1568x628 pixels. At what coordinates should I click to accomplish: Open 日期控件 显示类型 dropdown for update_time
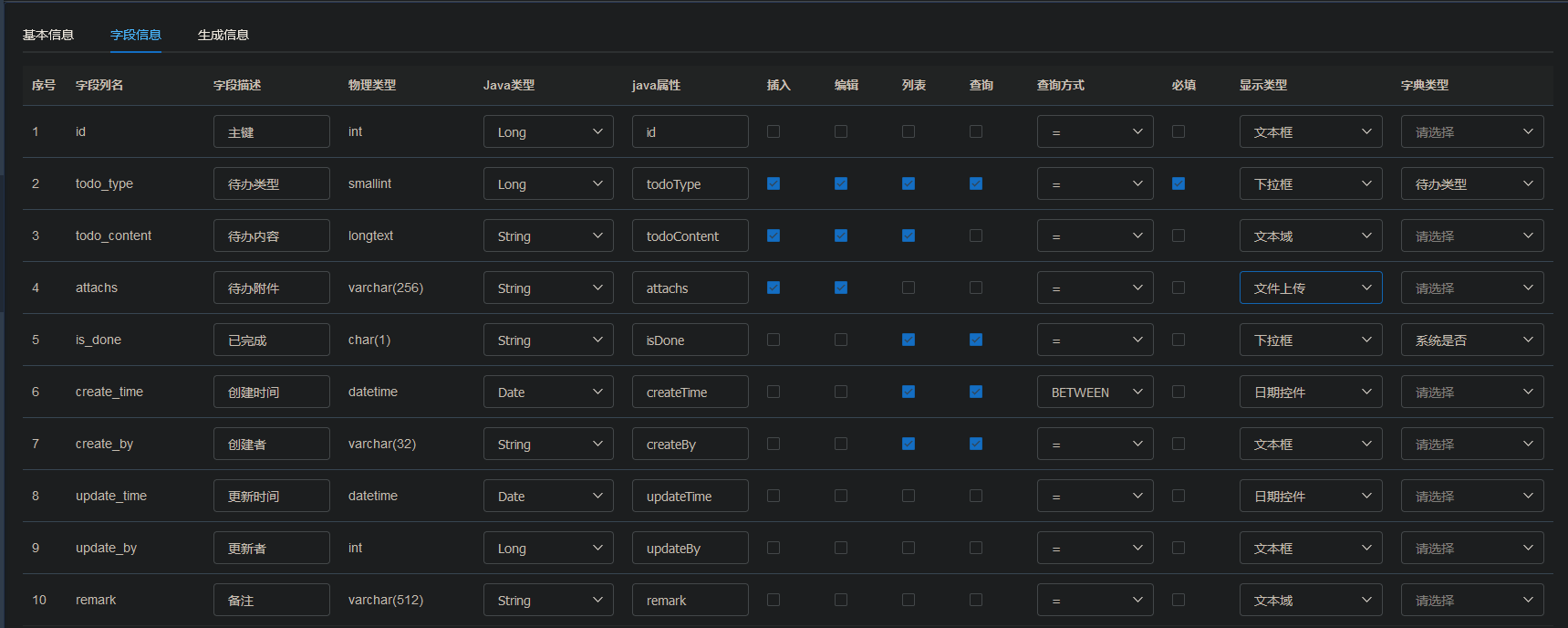pyautogui.click(x=1310, y=496)
